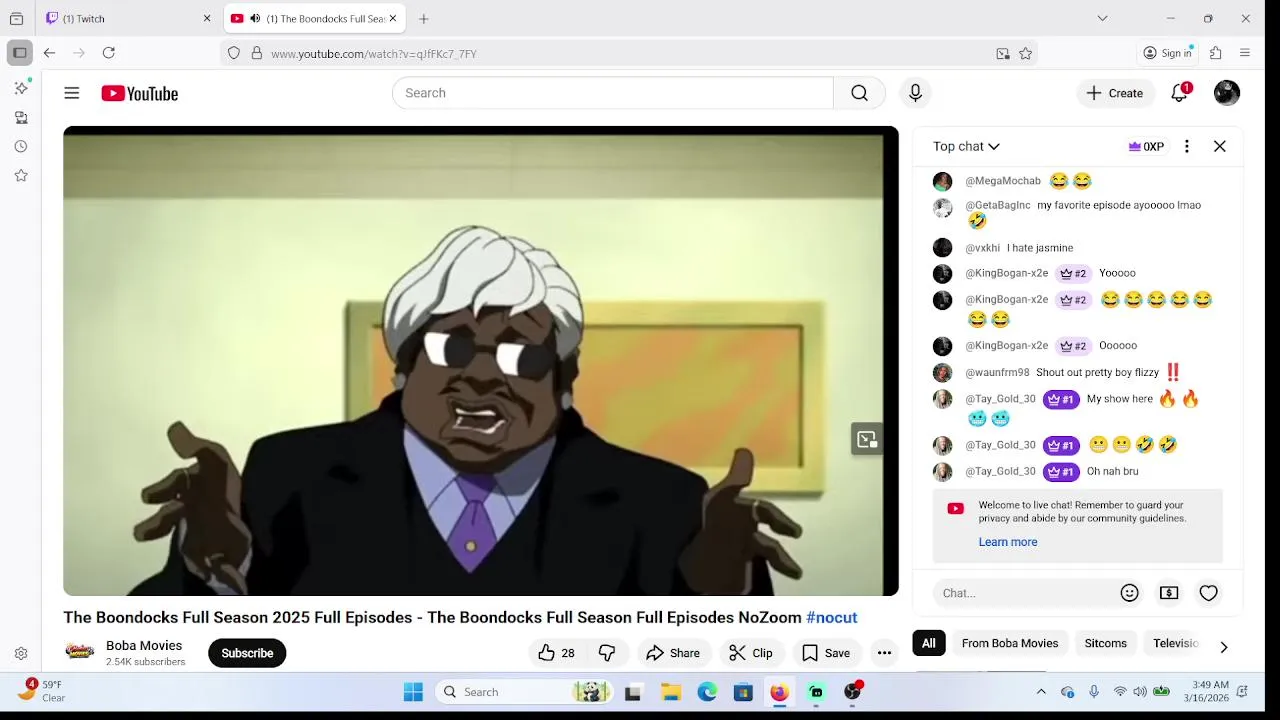Open a new browser tab
This screenshot has height=720, width=1280.
[x=424, y=18]
